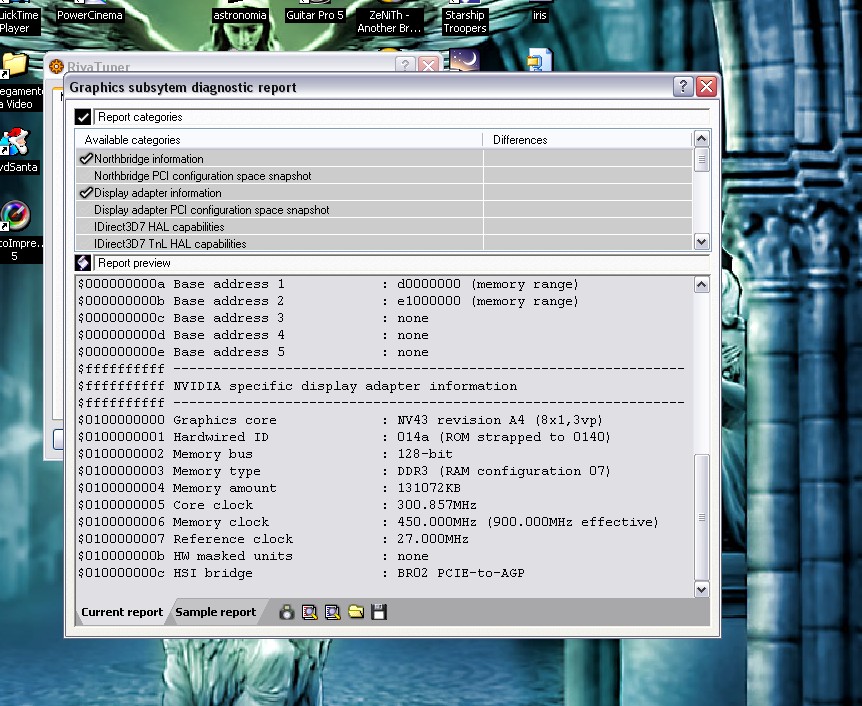Image resolution: width=862 pixels, height=706 pixels.
Task: Click the Memory type DDR3 line
Action: point(344,471)
